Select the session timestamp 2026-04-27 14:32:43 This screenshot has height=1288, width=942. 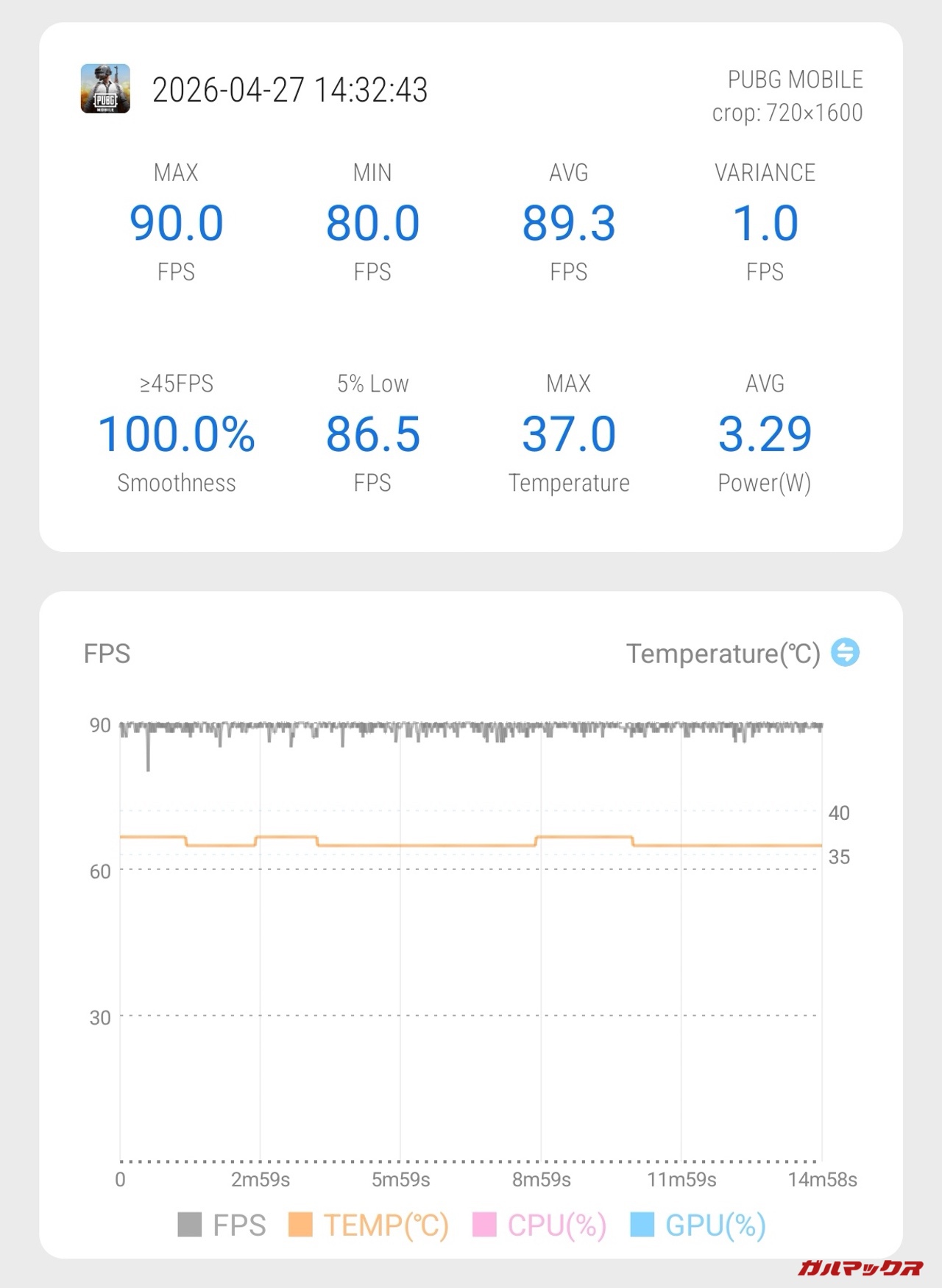pyautogui.click(x=289, y=90)
